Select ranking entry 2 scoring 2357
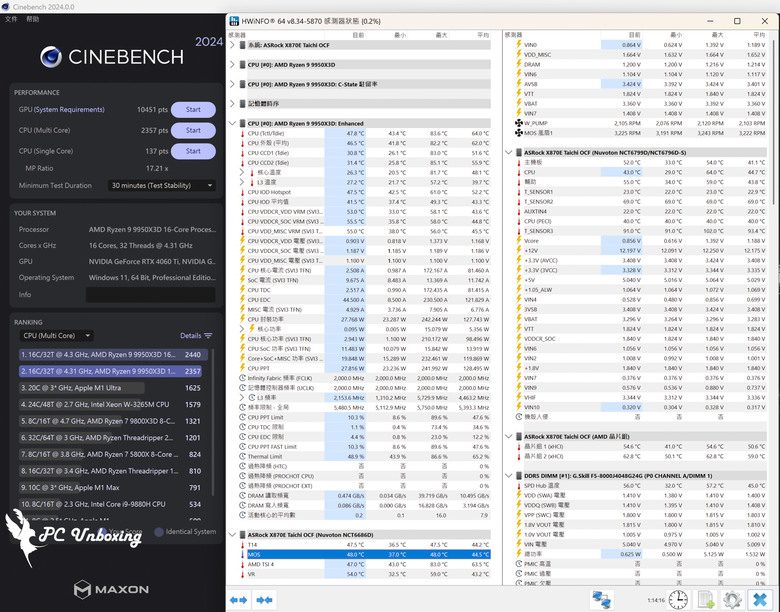Viewport: 780px width, 612px height. [110, 371]
